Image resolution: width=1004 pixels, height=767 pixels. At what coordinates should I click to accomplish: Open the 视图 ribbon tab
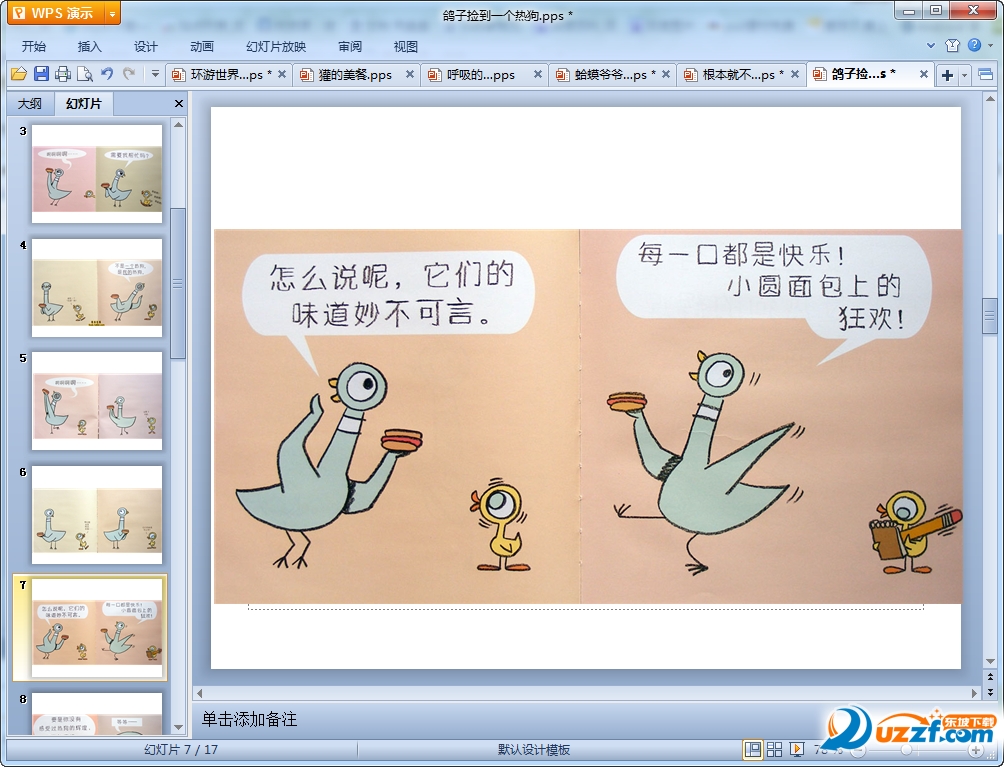point(405,47)
